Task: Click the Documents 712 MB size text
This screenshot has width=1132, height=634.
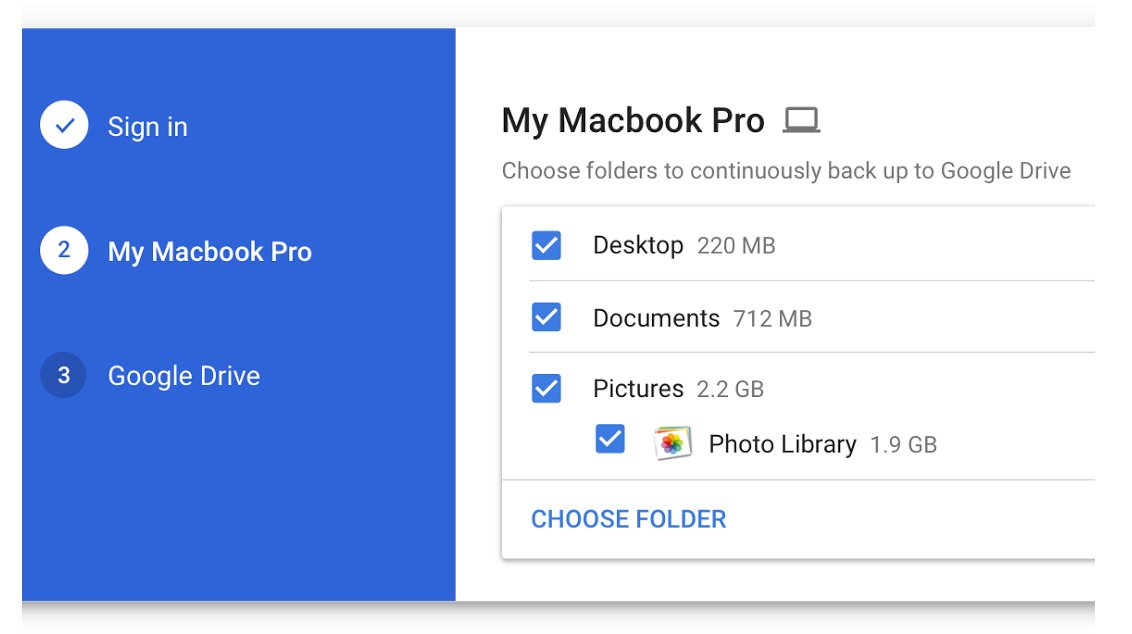Action: coord(772,319)
